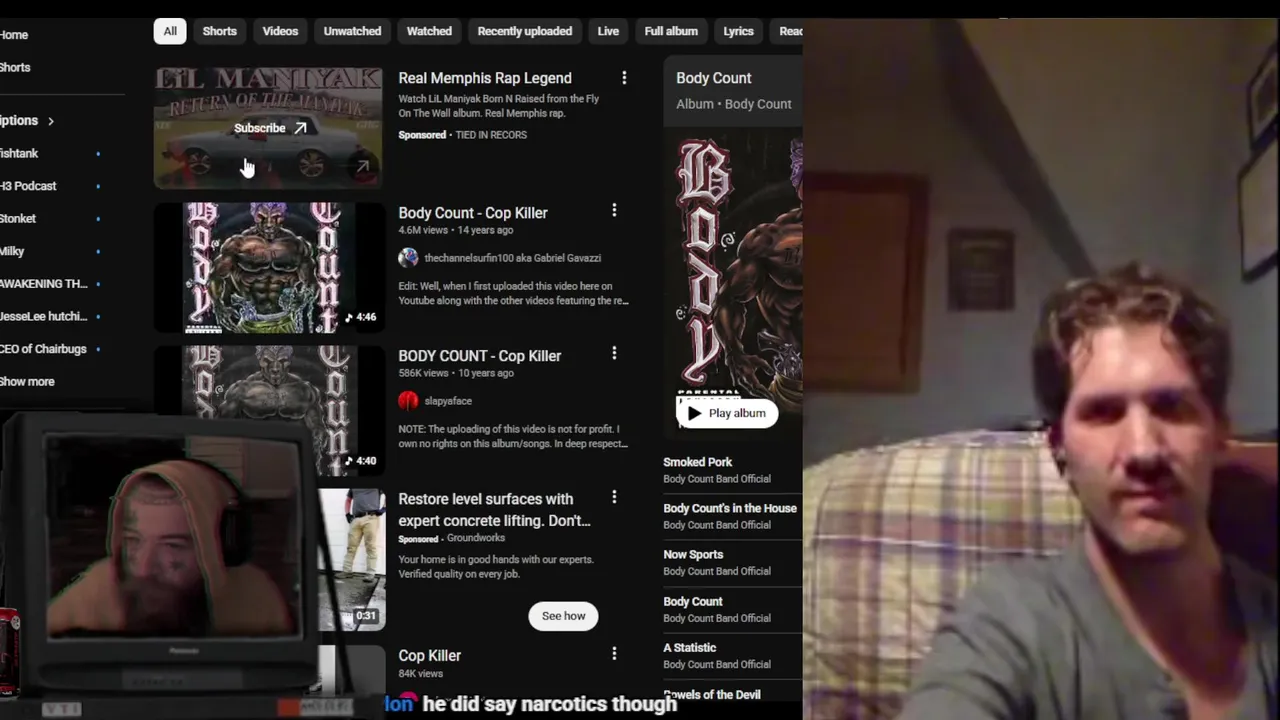1280x720 pixels.
Task: Open the H3 Podcast subscription
Action: pos(28,186)
